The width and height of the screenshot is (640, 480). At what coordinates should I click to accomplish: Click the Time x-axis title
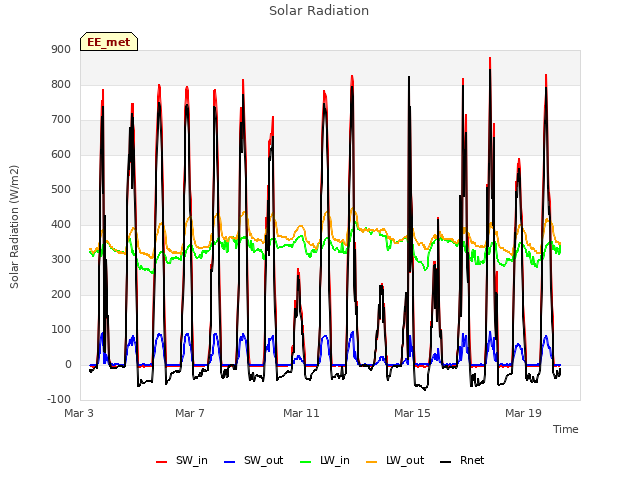566,429
